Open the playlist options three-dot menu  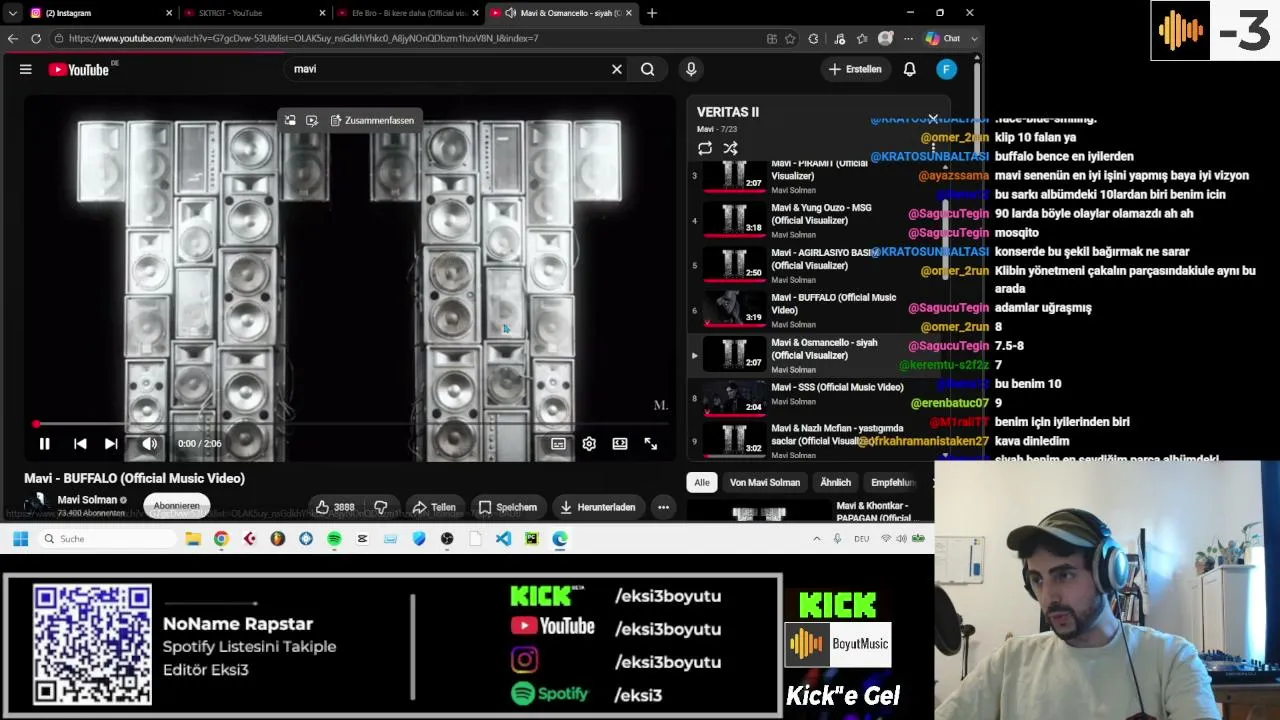pyautogui.click(x=933, y=148)
